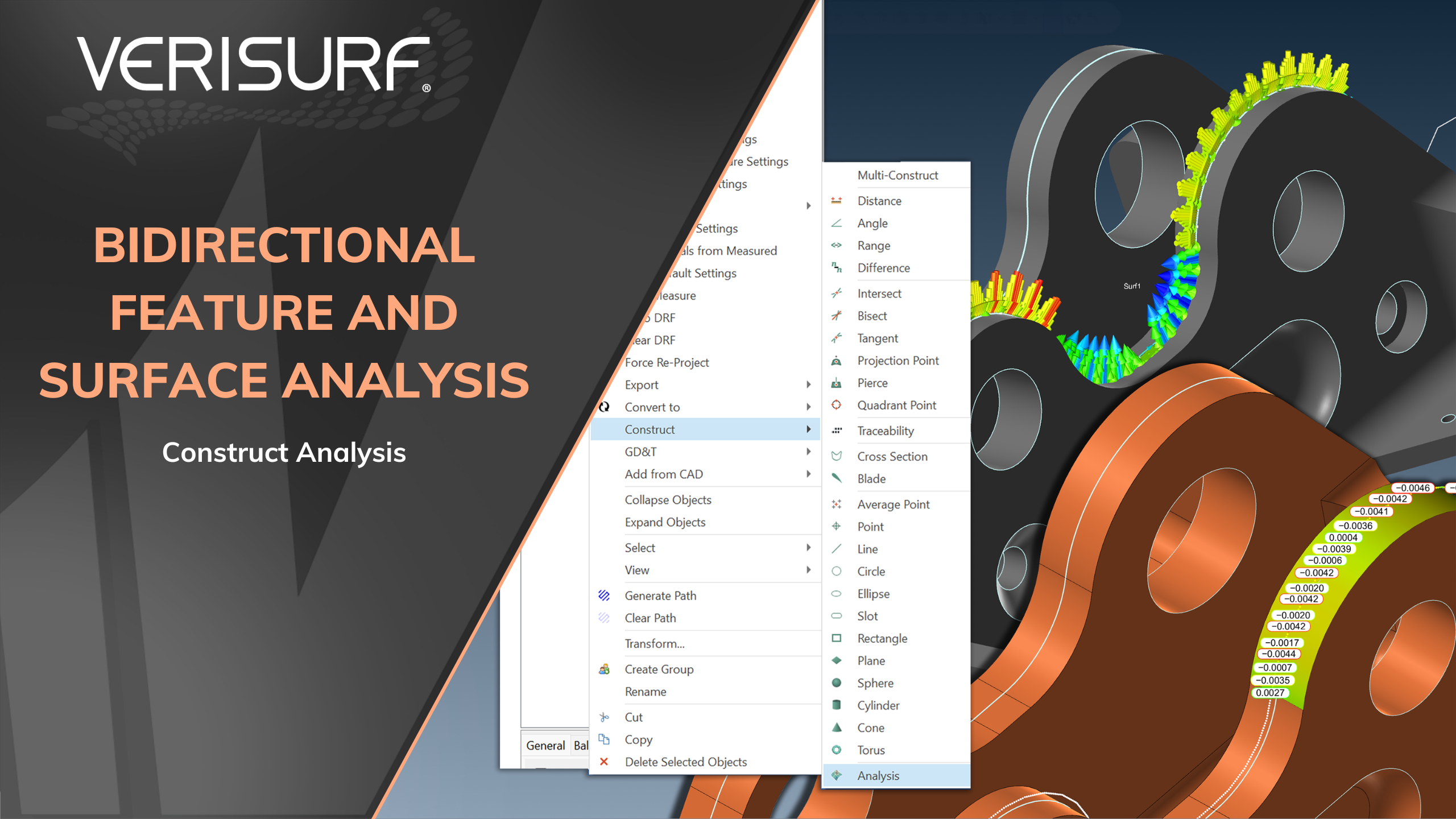
Task: Click the Torus construct icon
Action: [836, 750]
